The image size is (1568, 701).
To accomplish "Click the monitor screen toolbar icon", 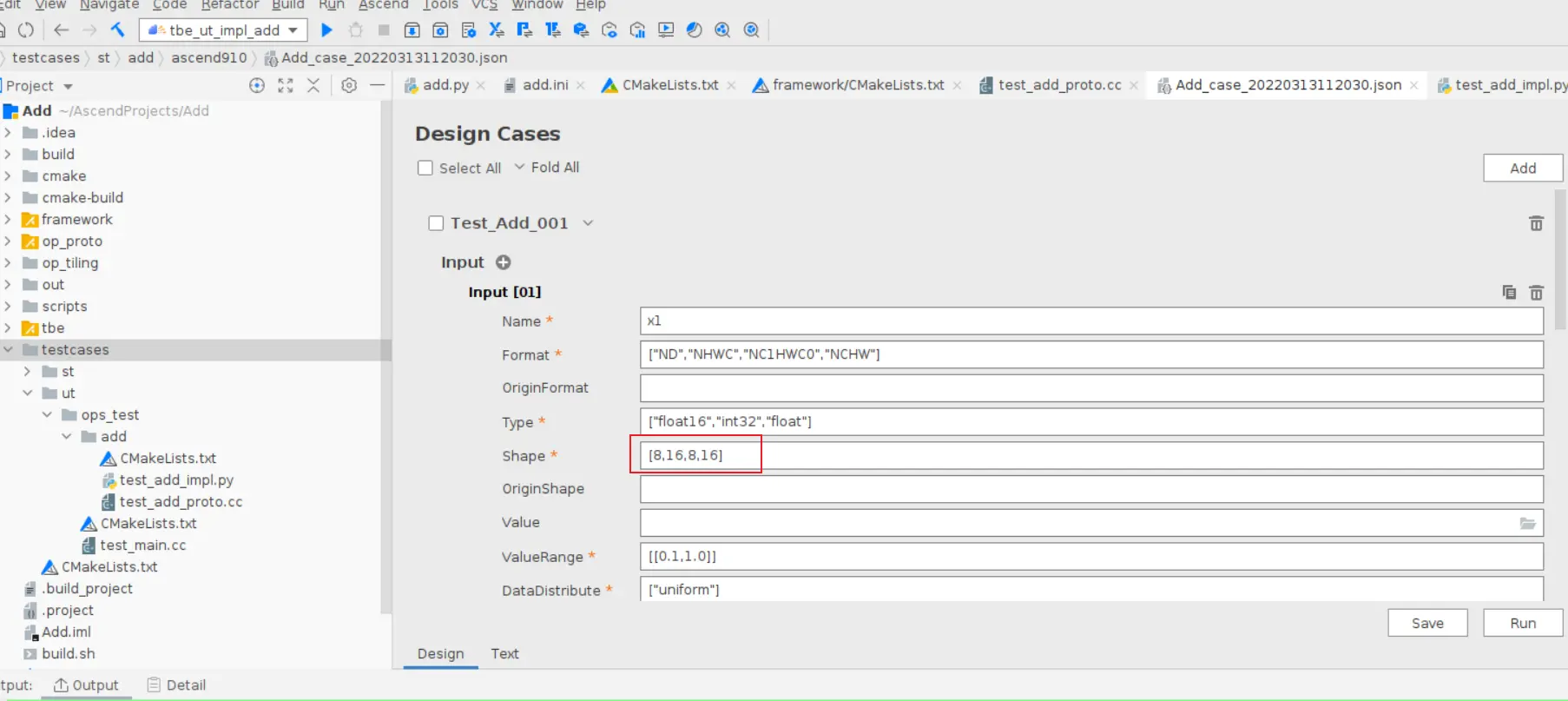I will pos(666,30).
